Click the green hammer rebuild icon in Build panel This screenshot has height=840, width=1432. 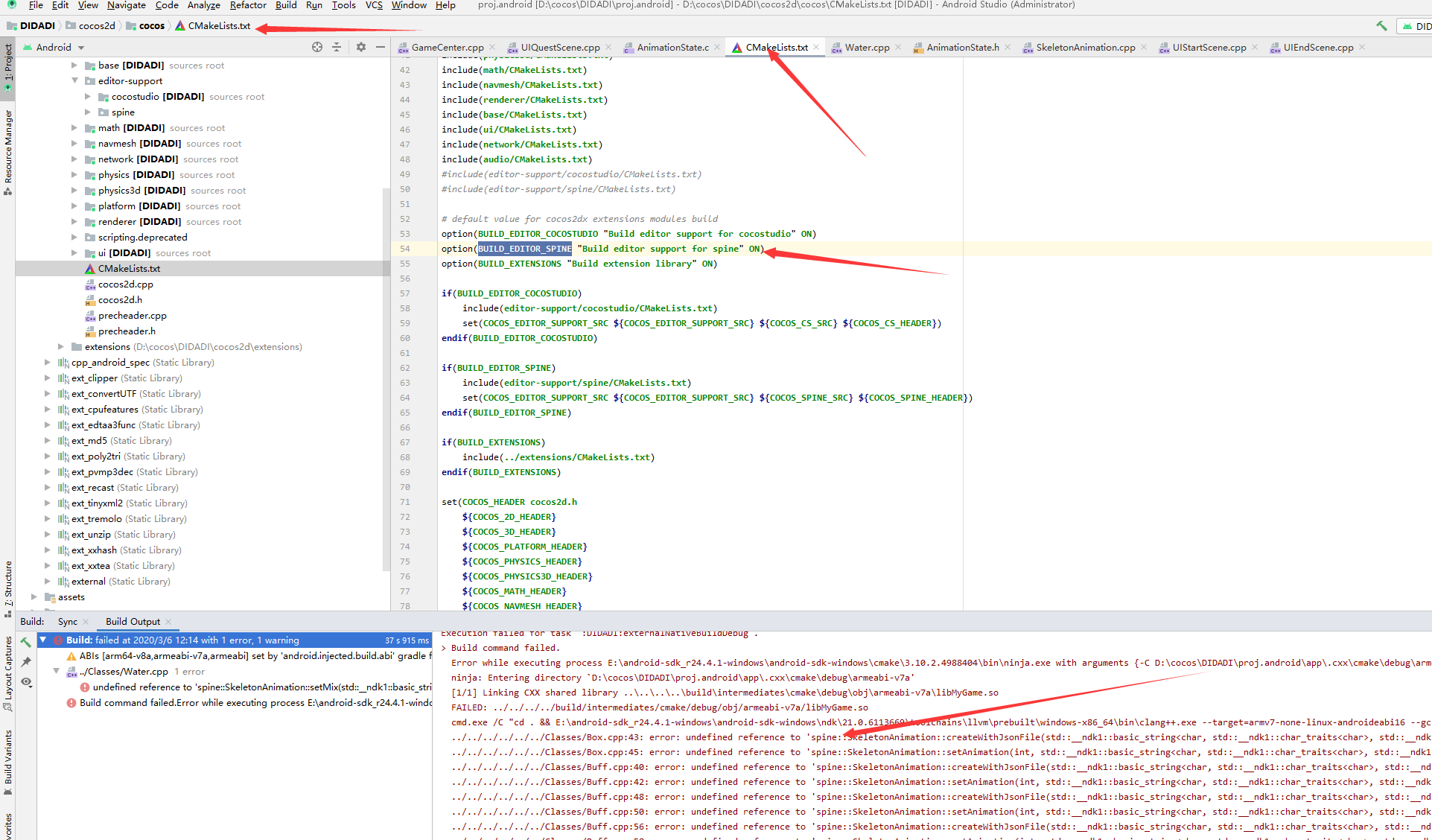(x=26, y=642)
